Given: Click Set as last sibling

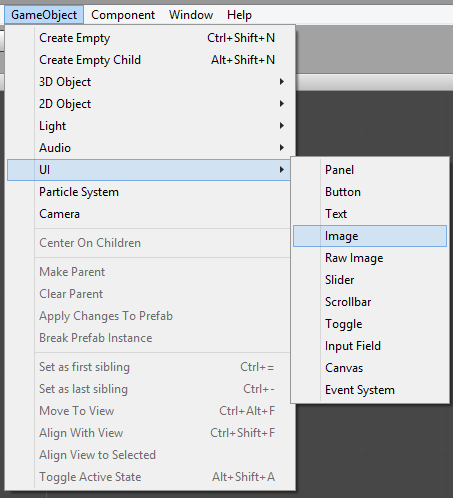Looking at the screenshot, I should pyautogui.click(x=149, y=389).
